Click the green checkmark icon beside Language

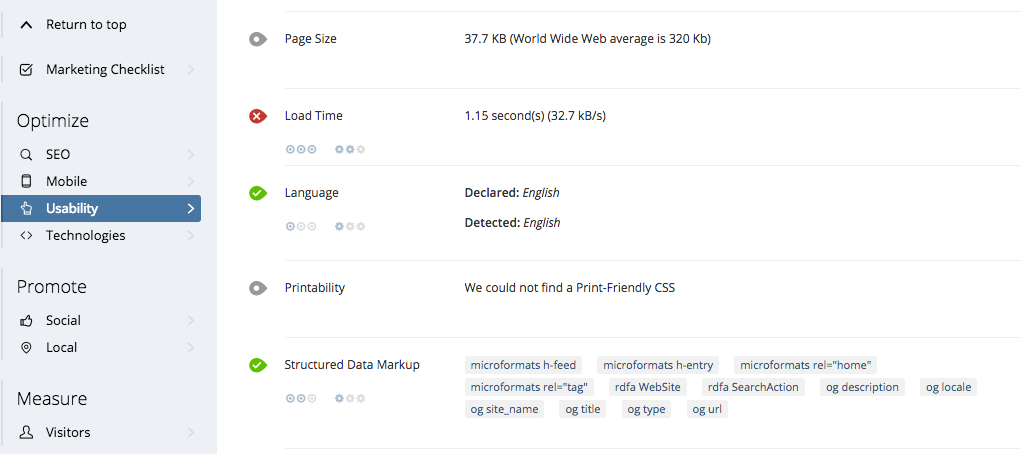[x=258, y=193]
